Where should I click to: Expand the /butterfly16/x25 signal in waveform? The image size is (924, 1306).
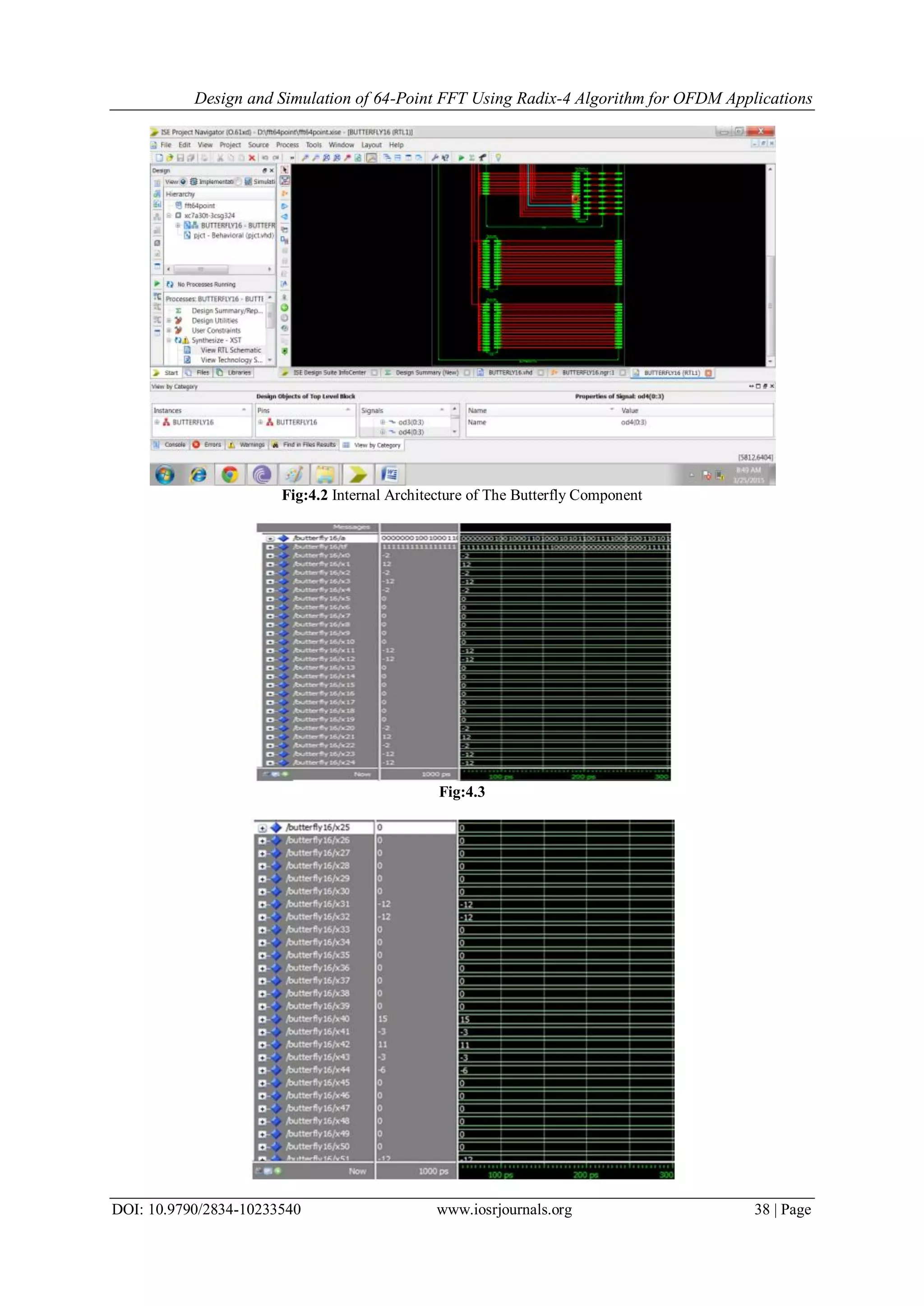(262, 828)
